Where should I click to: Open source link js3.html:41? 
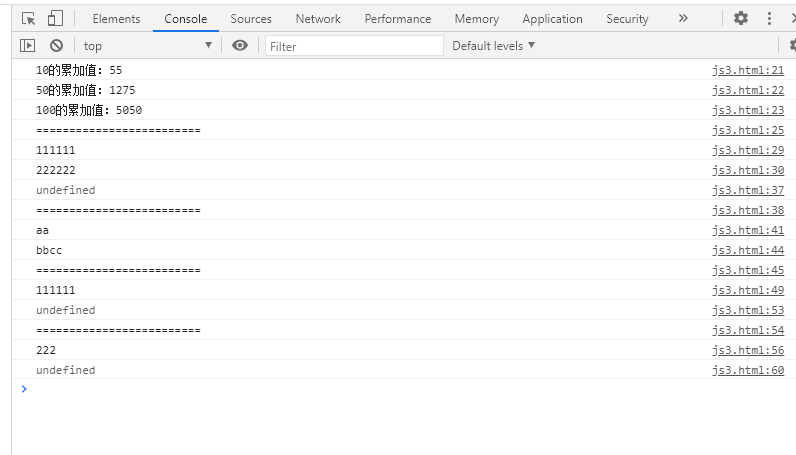[748, 230]
